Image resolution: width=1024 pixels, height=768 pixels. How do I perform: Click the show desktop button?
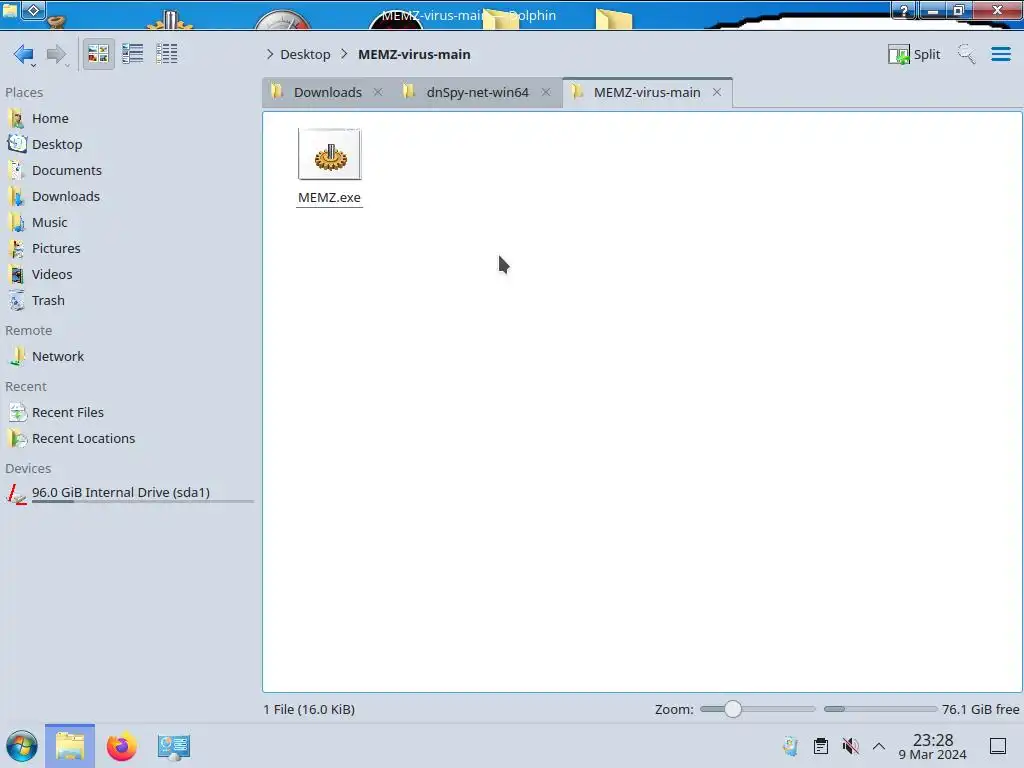coord(998,746)
